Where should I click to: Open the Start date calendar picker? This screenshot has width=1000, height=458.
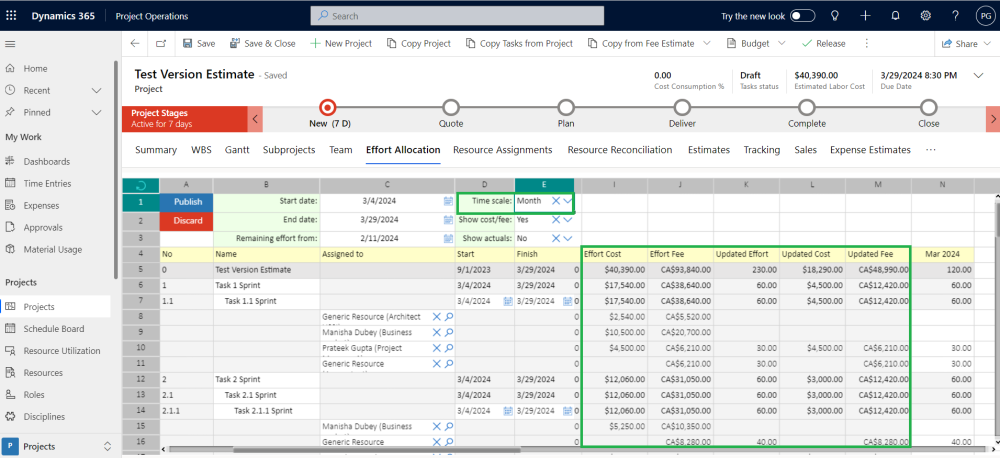(448, 201)
